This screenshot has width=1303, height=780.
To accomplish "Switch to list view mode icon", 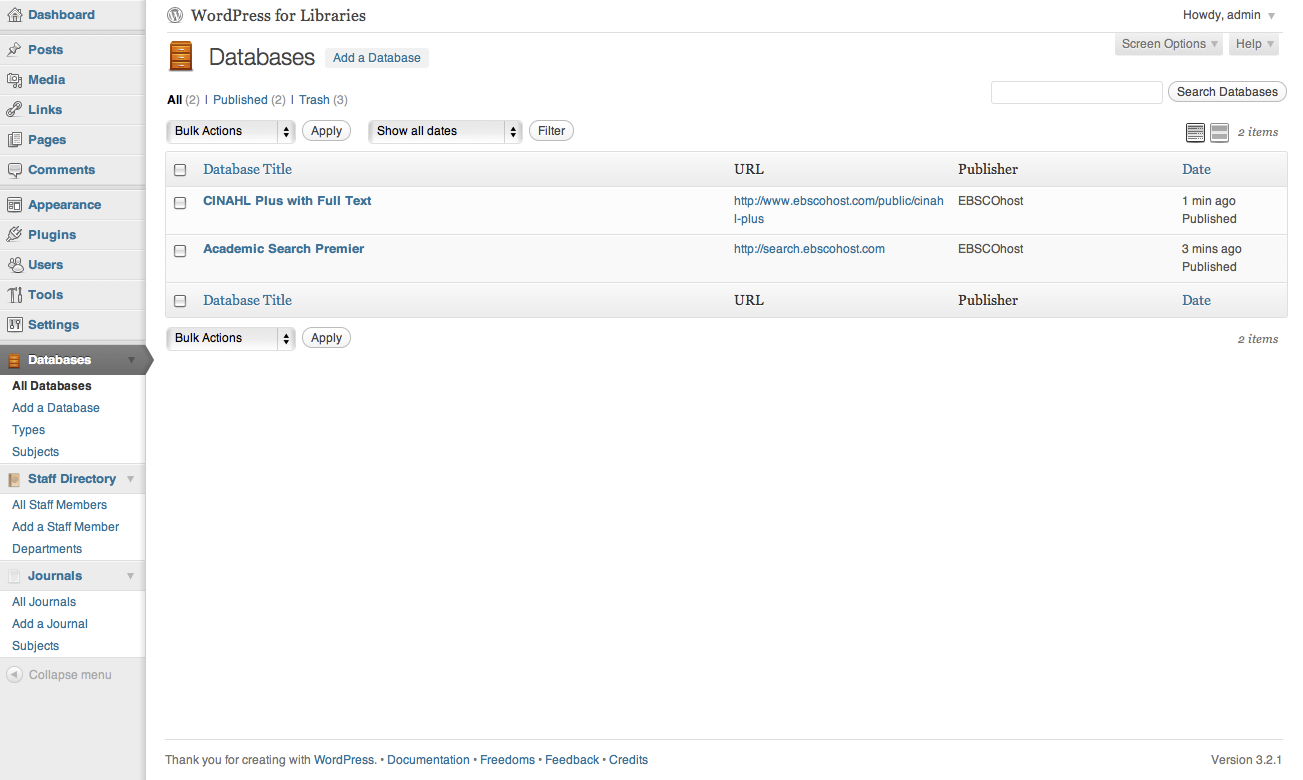I will click(1195, 132).
